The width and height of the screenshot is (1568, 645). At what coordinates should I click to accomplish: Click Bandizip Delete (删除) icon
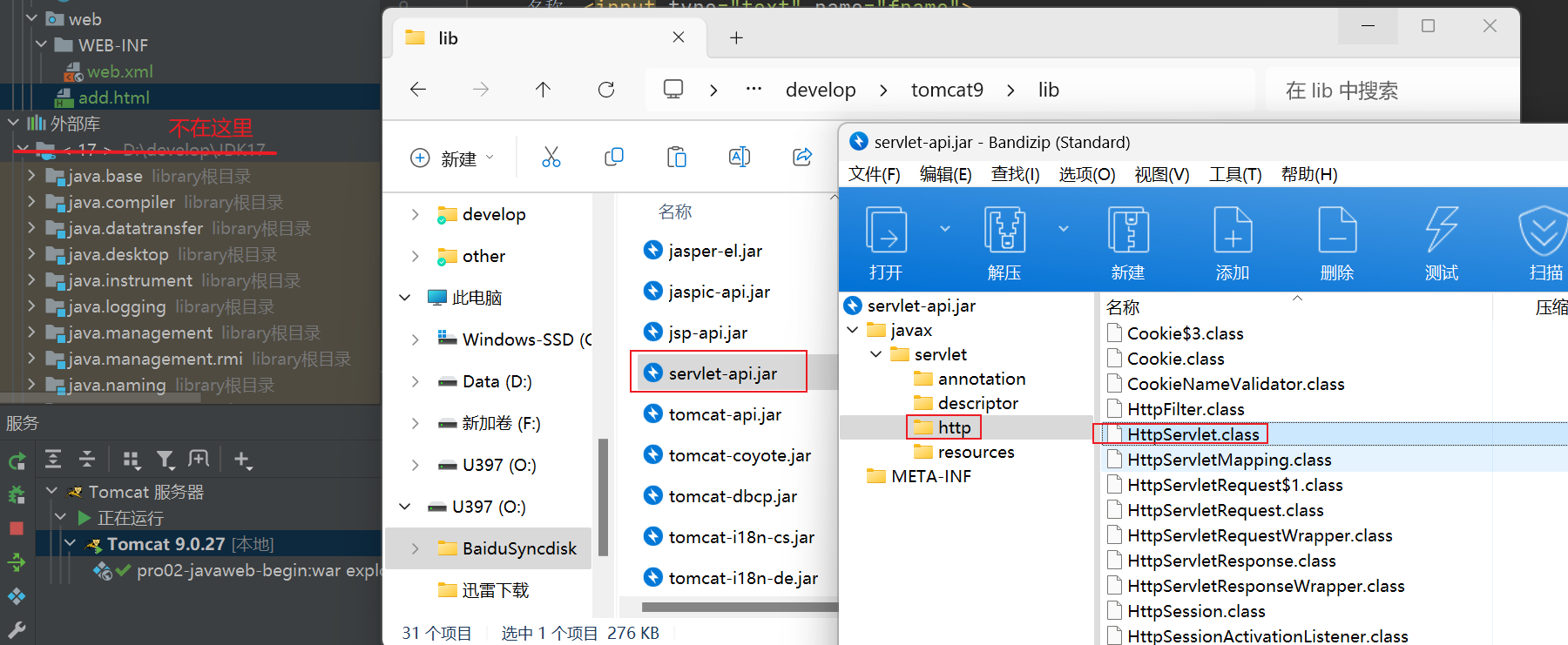coord(1337,230)
